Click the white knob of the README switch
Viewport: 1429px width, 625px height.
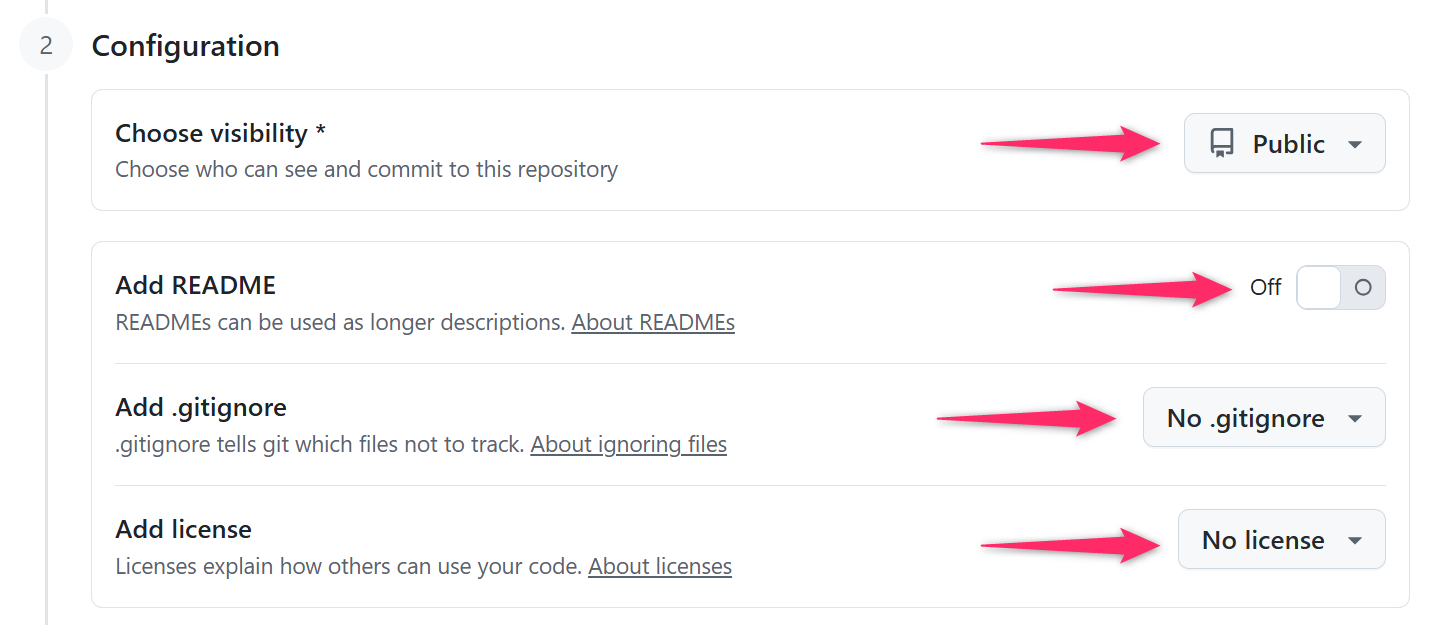(x=1319, y=288)
